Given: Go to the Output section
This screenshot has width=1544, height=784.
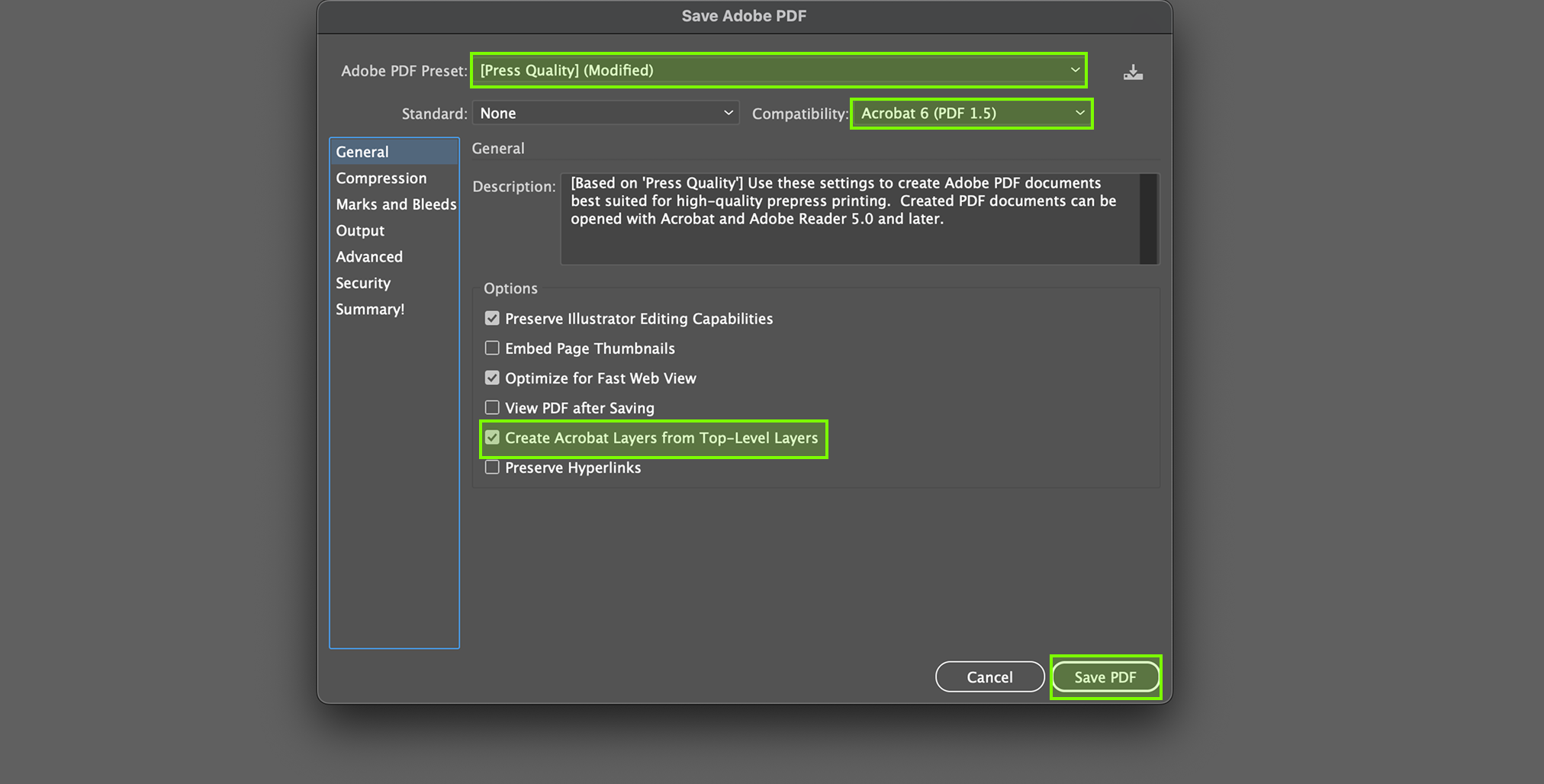Looking at the screenshot, I should point(360,230).
